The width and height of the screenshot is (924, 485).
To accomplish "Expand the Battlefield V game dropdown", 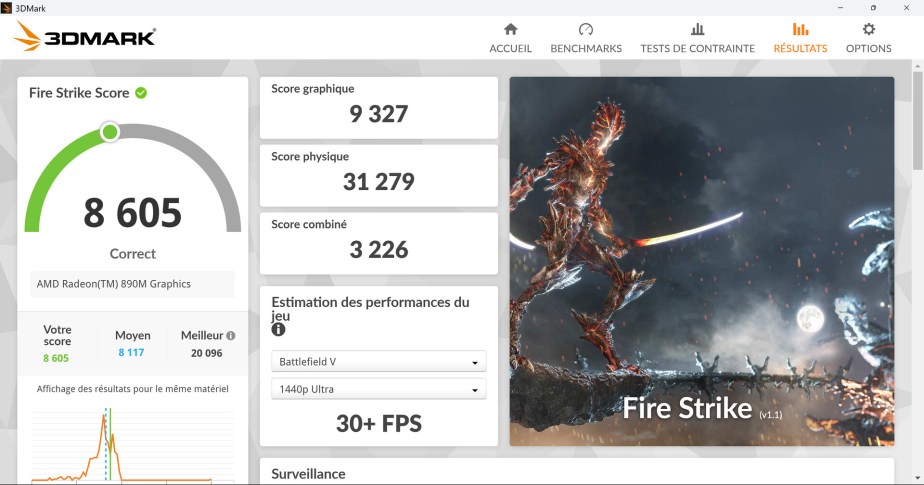I will click(x=378, y=362).
